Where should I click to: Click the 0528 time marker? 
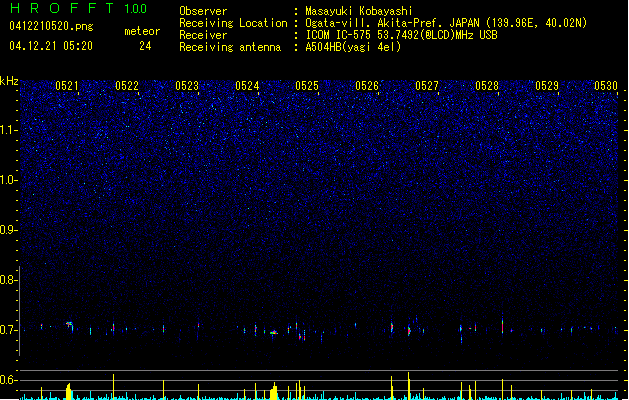click(x=487, y=86)
